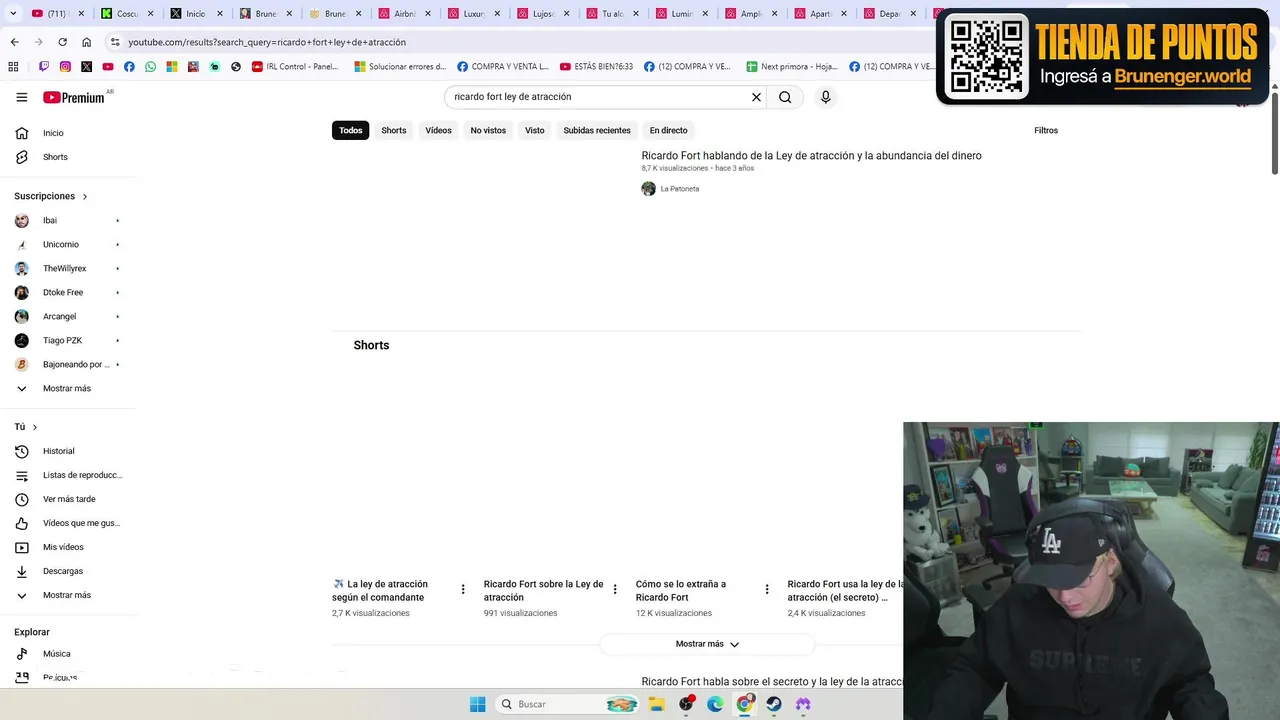Open options for Ricardo Fort sobre la Ley short

click(x=615, y=589)
